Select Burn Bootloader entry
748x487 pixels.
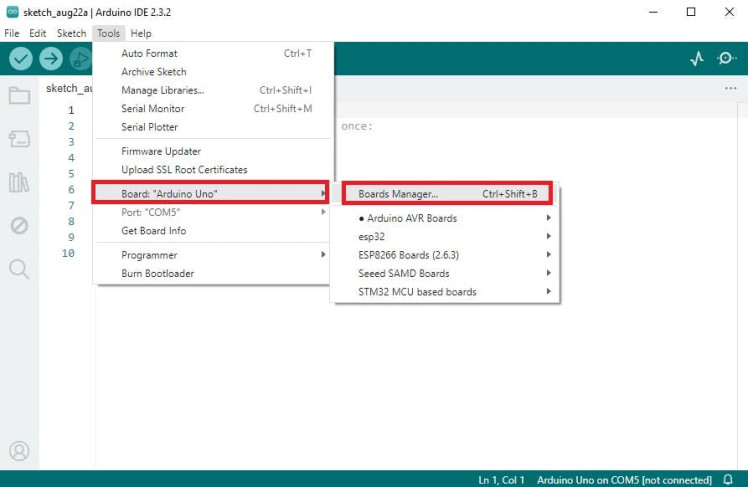[x=211, y=273]
